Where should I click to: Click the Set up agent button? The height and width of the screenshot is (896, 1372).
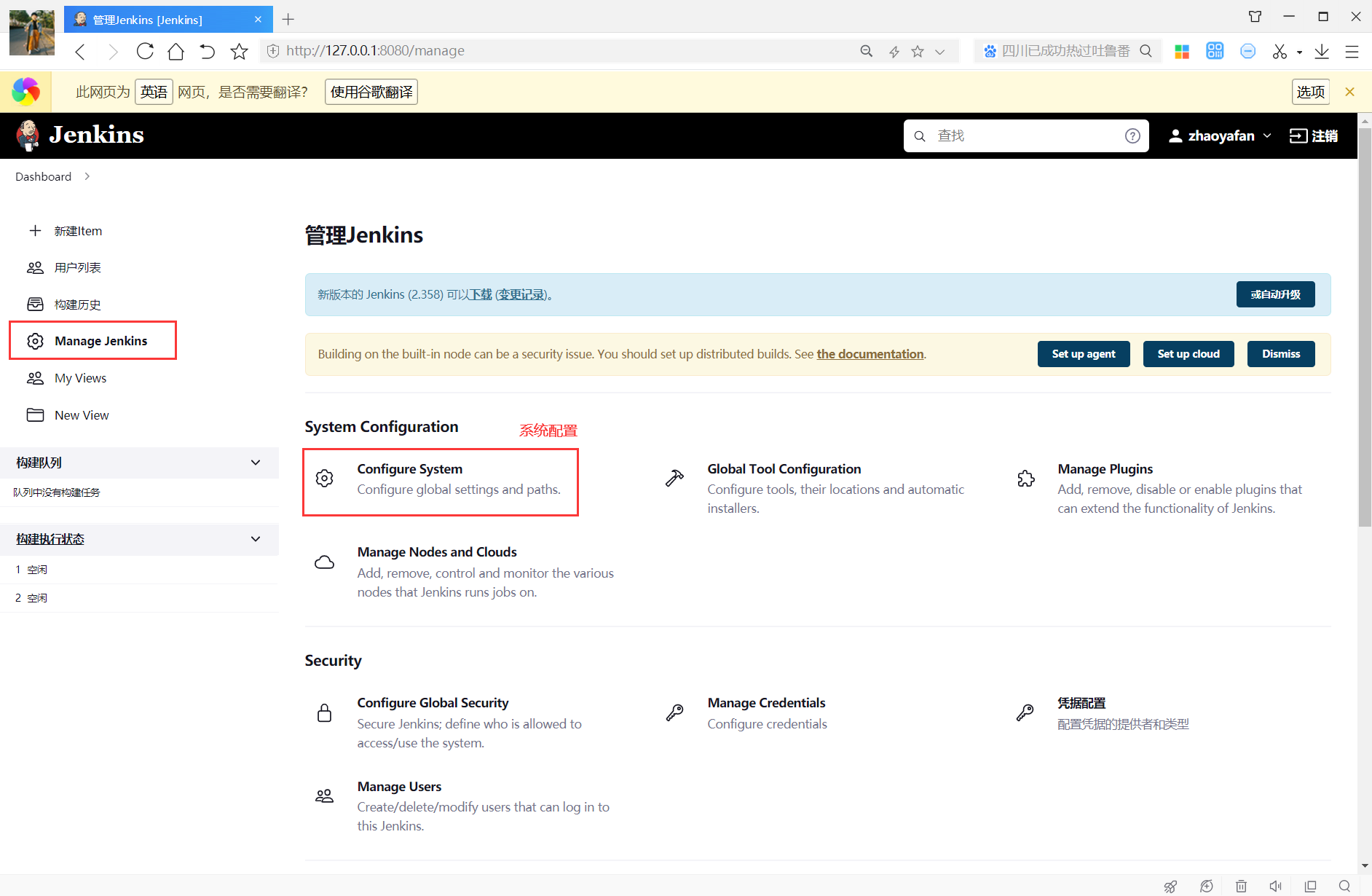(1084, 354)
